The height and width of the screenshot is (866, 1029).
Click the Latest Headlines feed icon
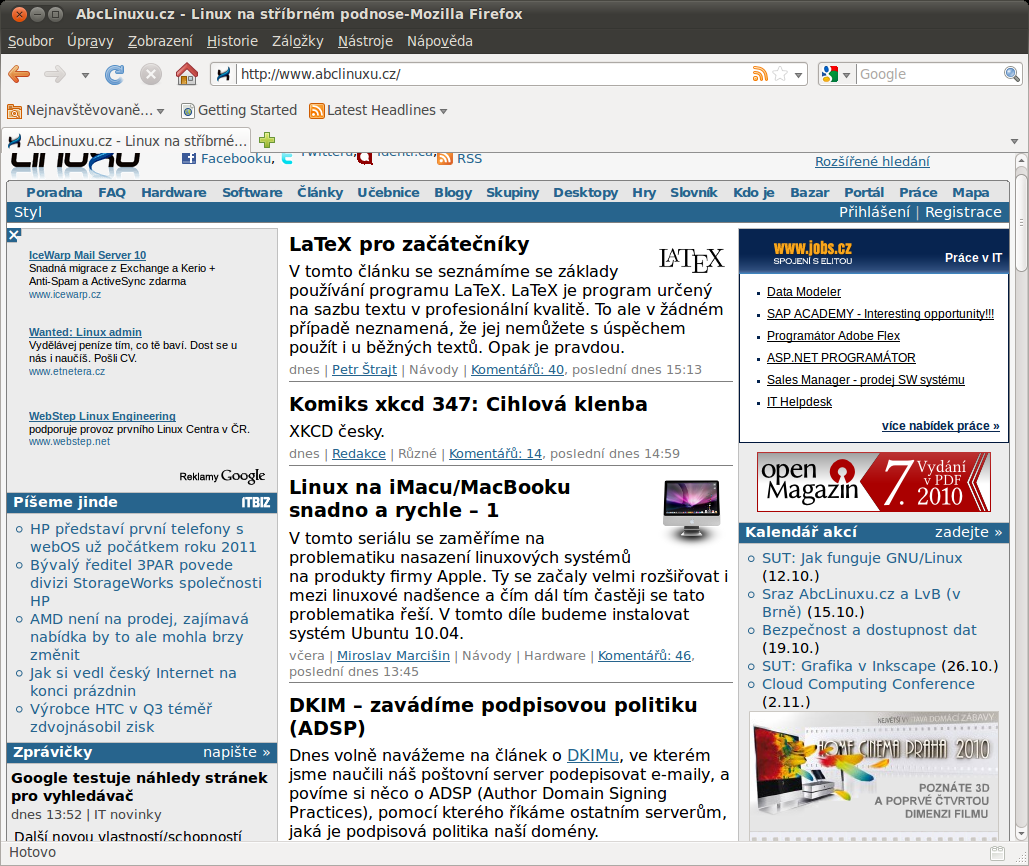tap(317, 111)
